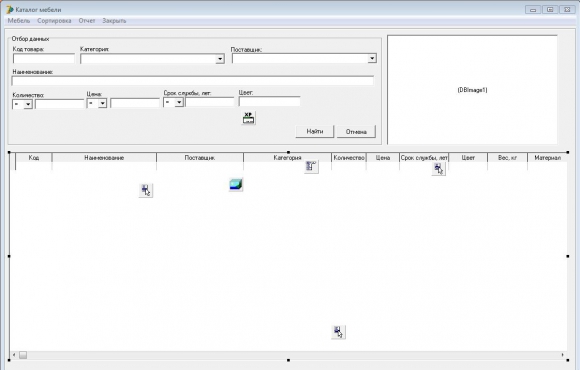The height and width of the screenshot is (370, 580).
Task: Click the grid's horizontal scrollbar thumb
Action: pyautogui.click(x=23, y=355)
